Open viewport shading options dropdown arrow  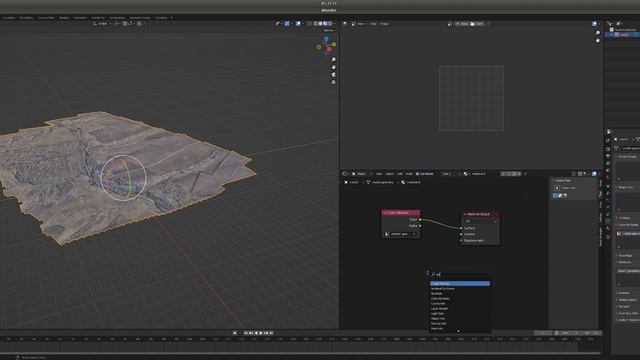coord(336,24)
